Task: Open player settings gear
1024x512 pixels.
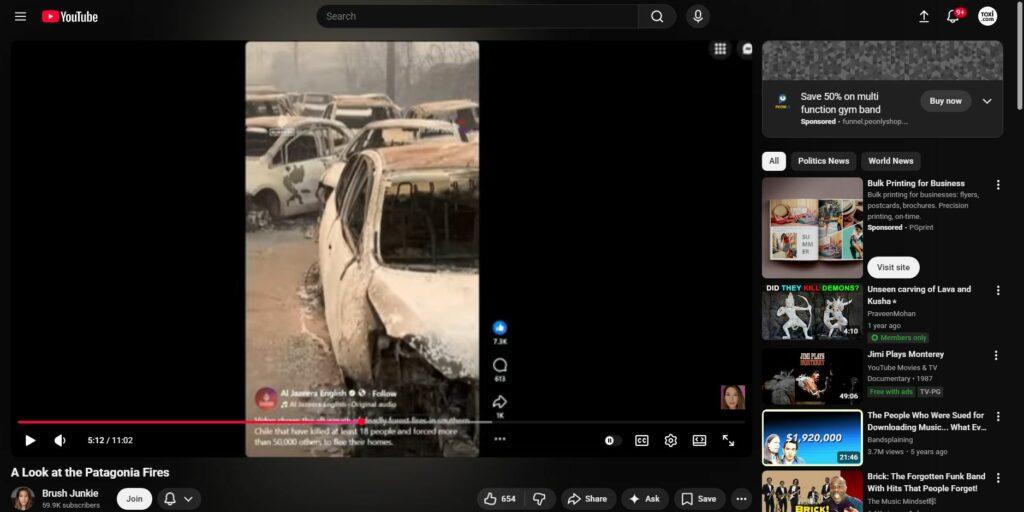Action: [x=670, y=440]
